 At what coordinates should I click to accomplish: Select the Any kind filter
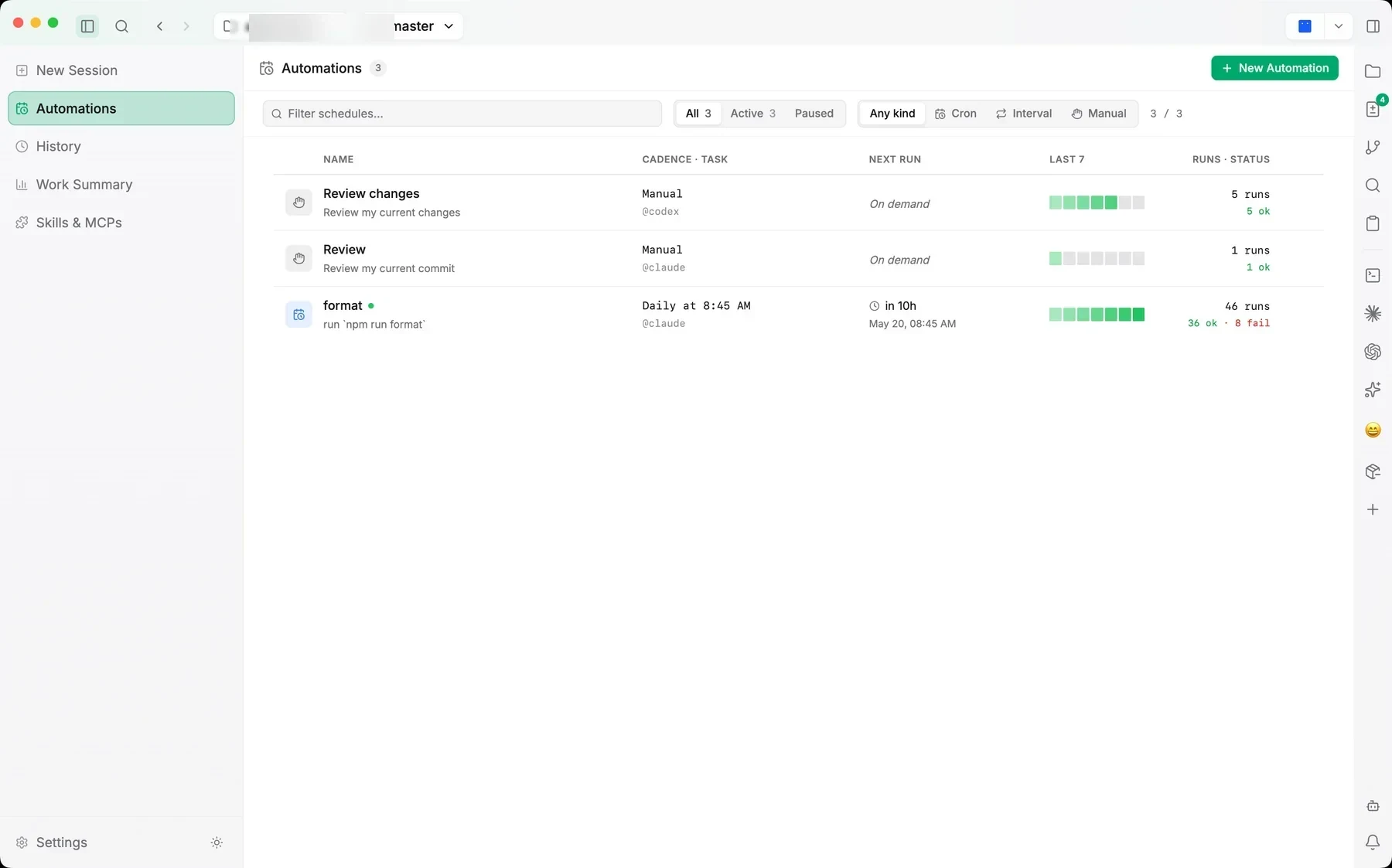(892, 114)
